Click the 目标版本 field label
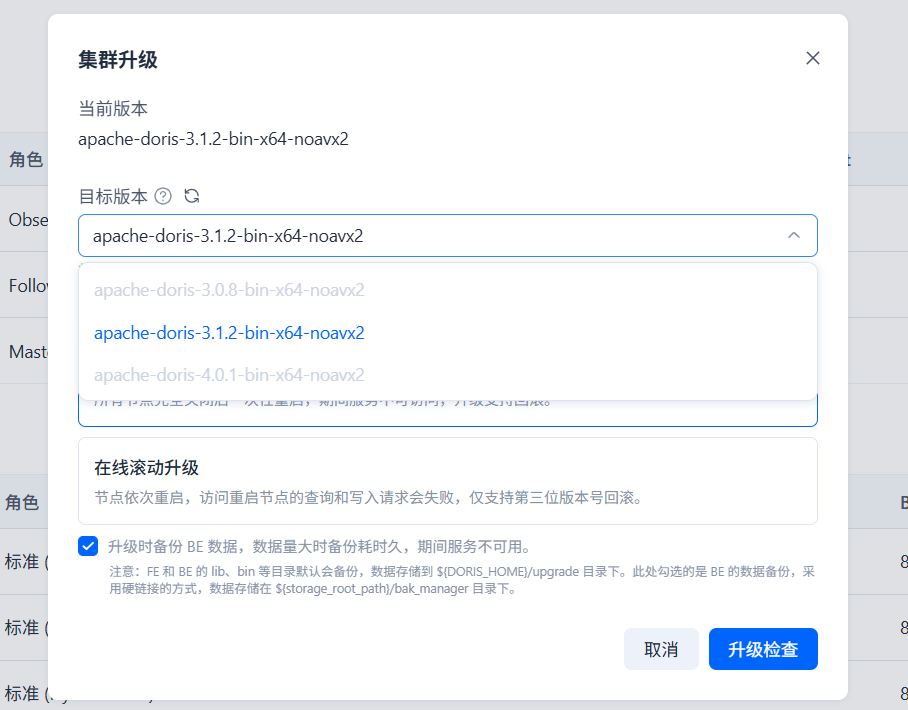This screenshot has height=710, width=908. point(112,196)
